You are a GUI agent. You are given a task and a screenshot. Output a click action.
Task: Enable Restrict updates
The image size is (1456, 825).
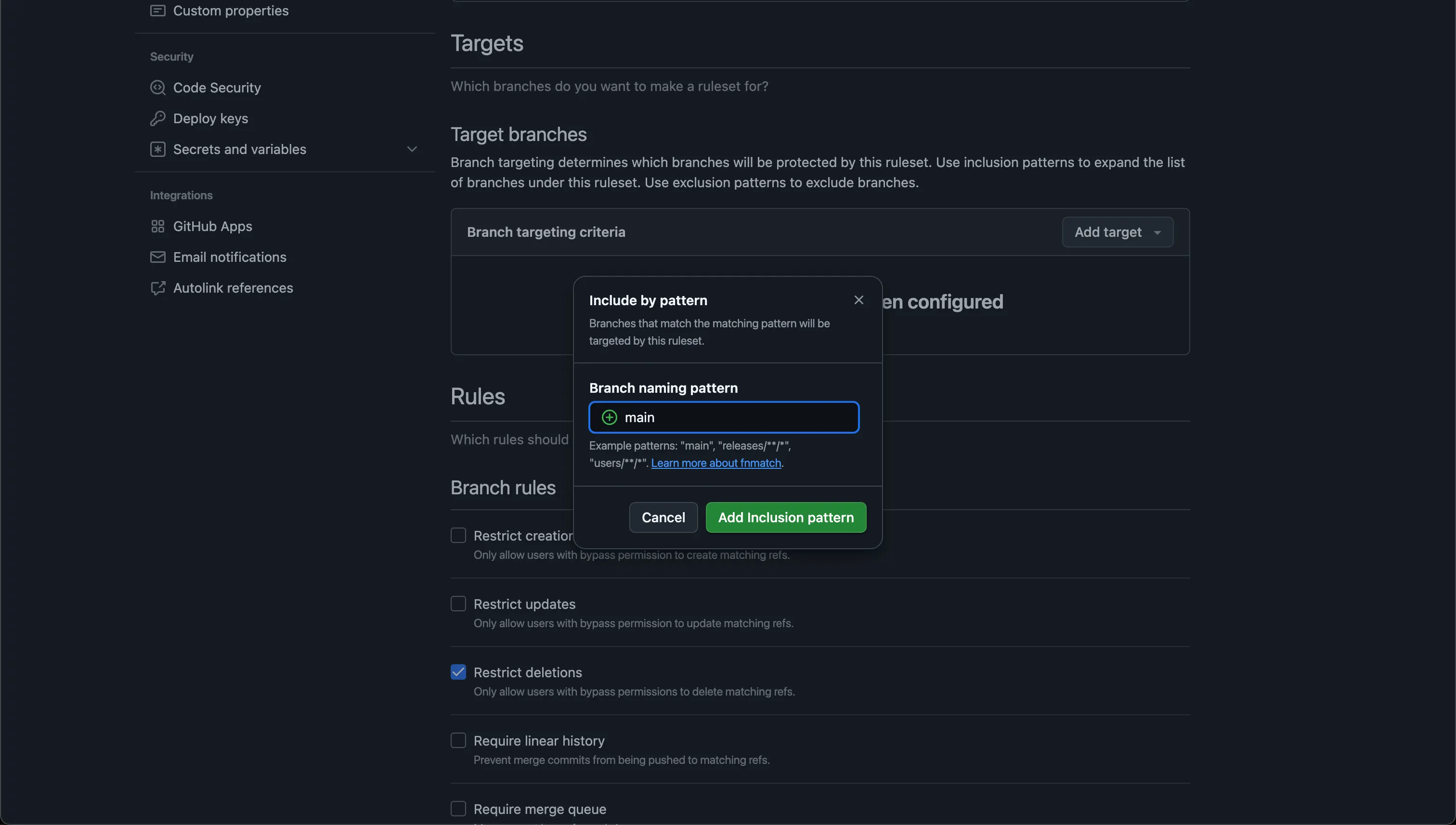(458, 604)
